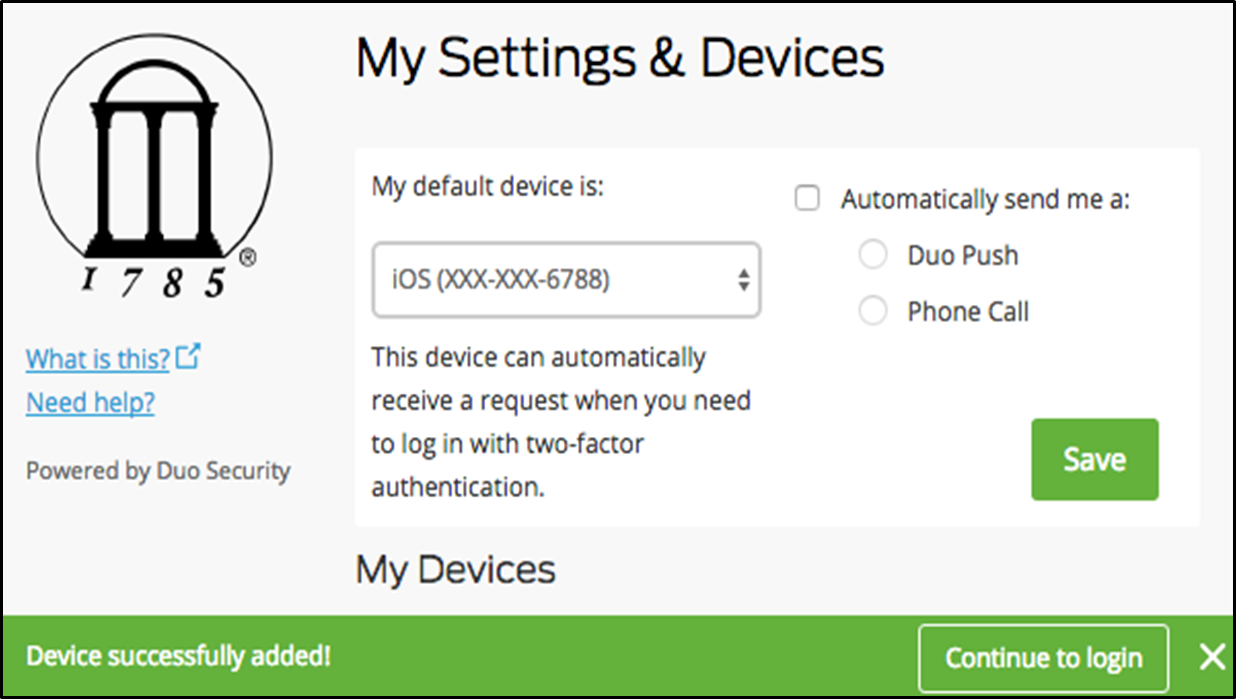Click the external-link icon beside What is this
Screen dimensions: 1236x699
(188, 356)
